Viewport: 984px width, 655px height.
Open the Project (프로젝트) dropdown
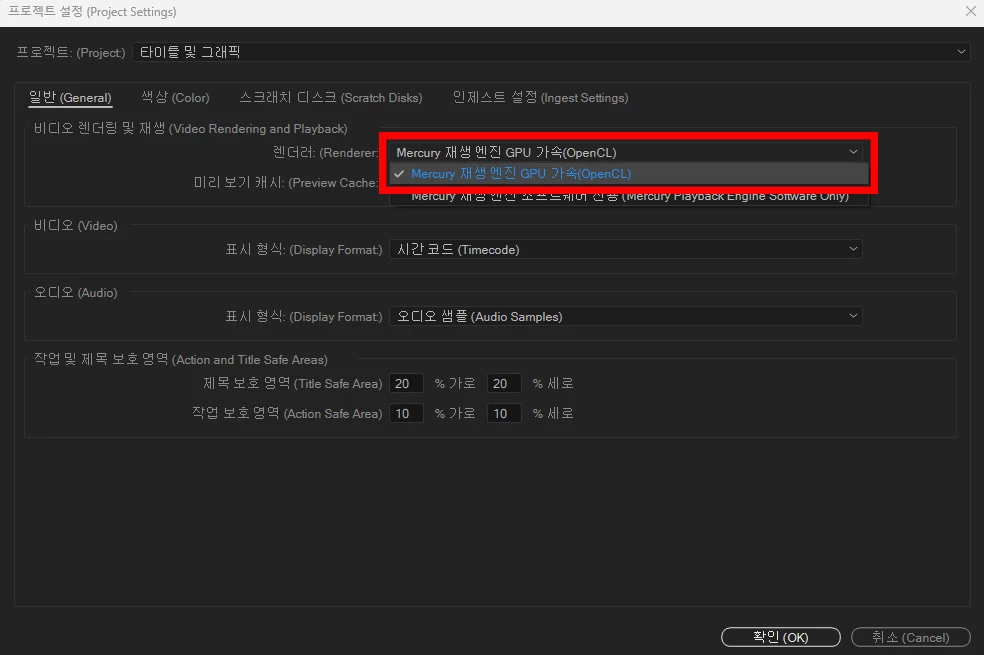pyautogui.click(x=552, y=52)
